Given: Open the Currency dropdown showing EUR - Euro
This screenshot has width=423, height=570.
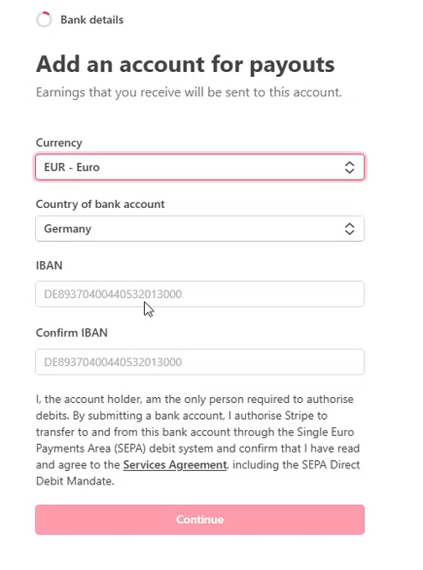Looking at the screenshot, I should [200, 167].
